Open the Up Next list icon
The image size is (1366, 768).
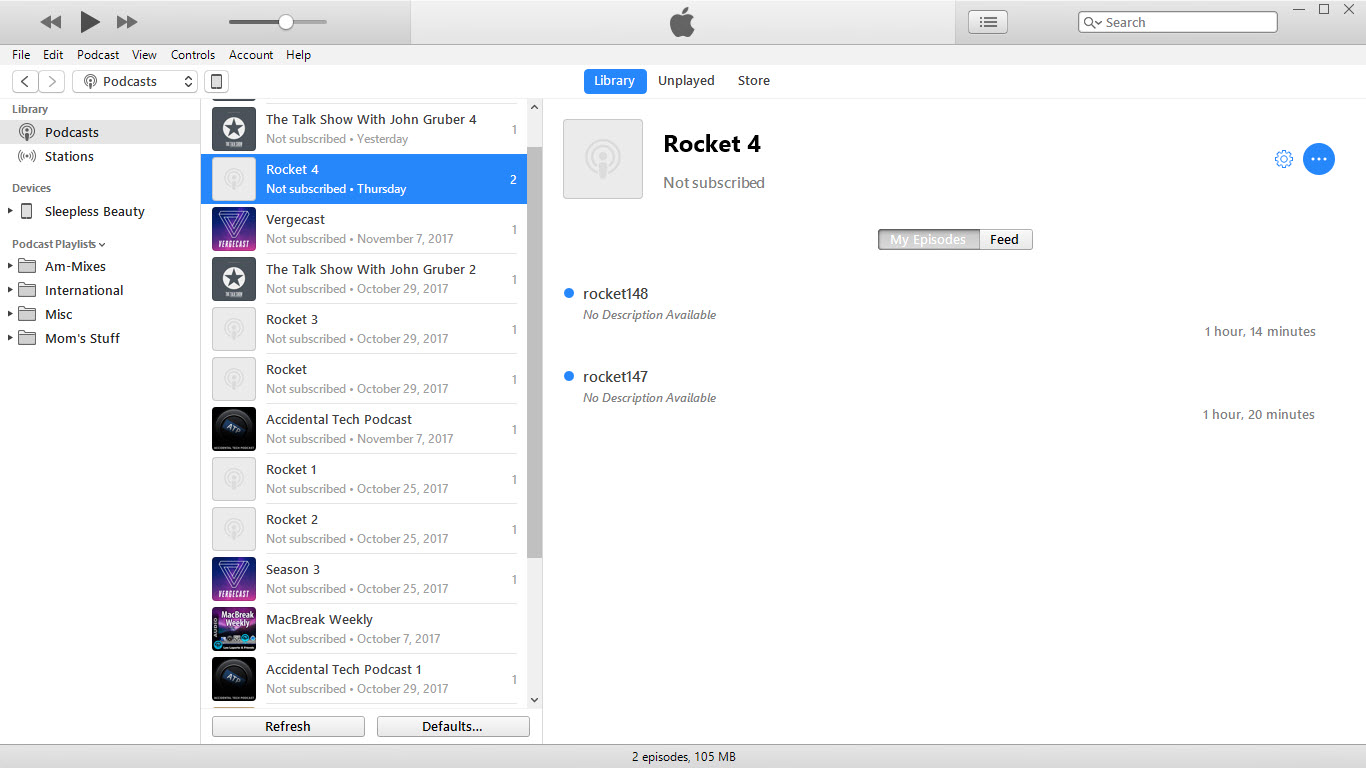click(987, 22)
